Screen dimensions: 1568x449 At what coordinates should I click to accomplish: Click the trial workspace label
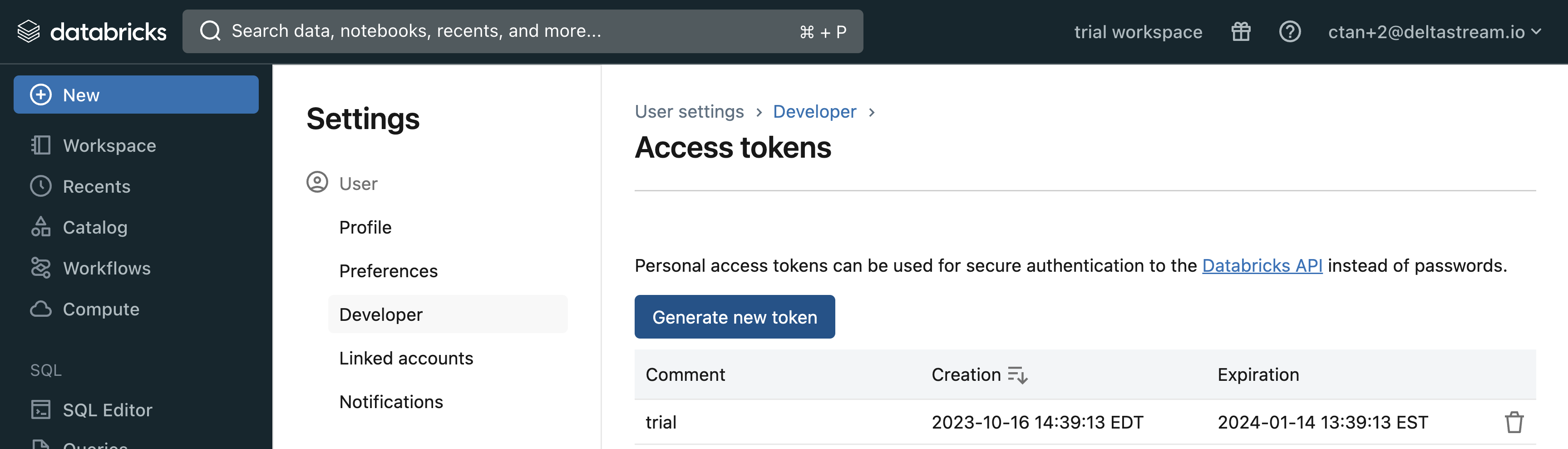click(x=1138, y=32)
